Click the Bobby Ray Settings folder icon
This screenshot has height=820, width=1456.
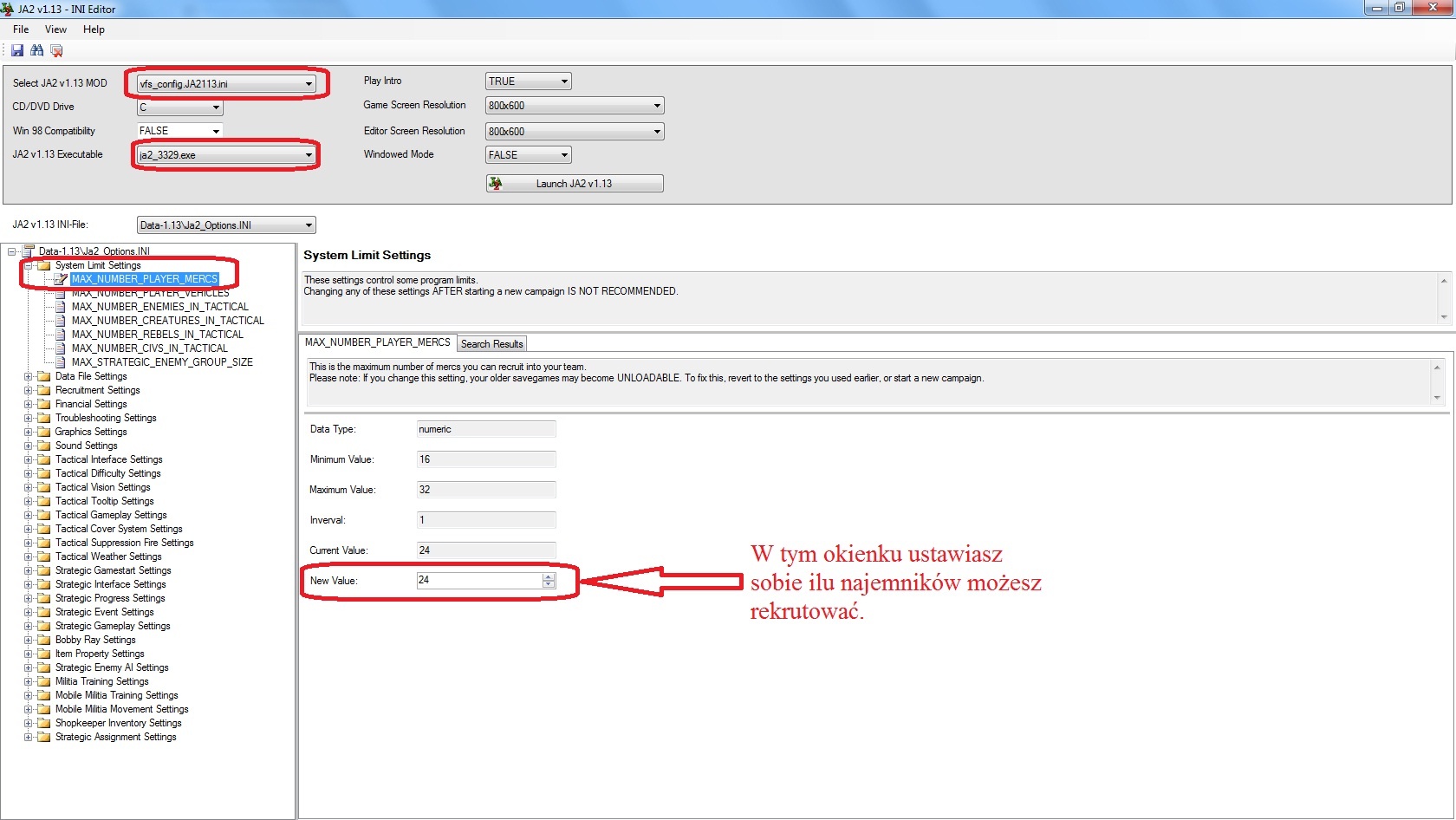(x=44, y=640)
